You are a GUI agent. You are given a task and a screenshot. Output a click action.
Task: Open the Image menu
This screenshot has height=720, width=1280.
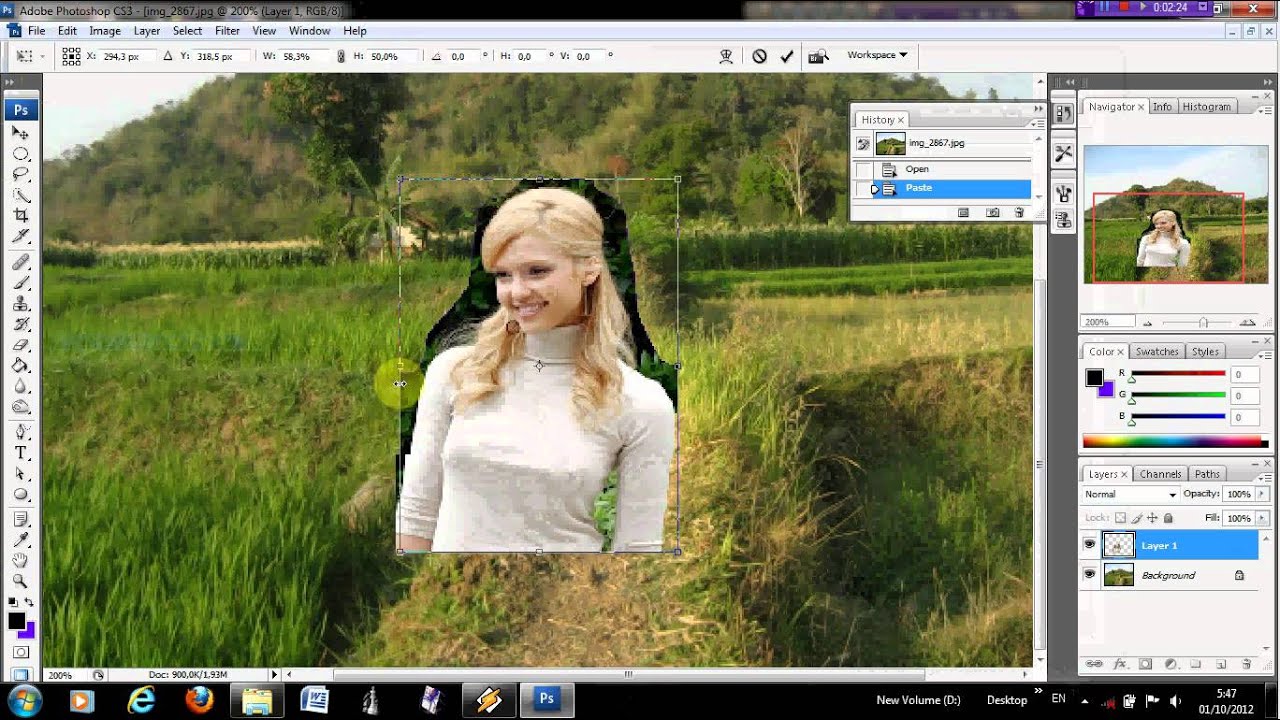[x=105, y=31]
